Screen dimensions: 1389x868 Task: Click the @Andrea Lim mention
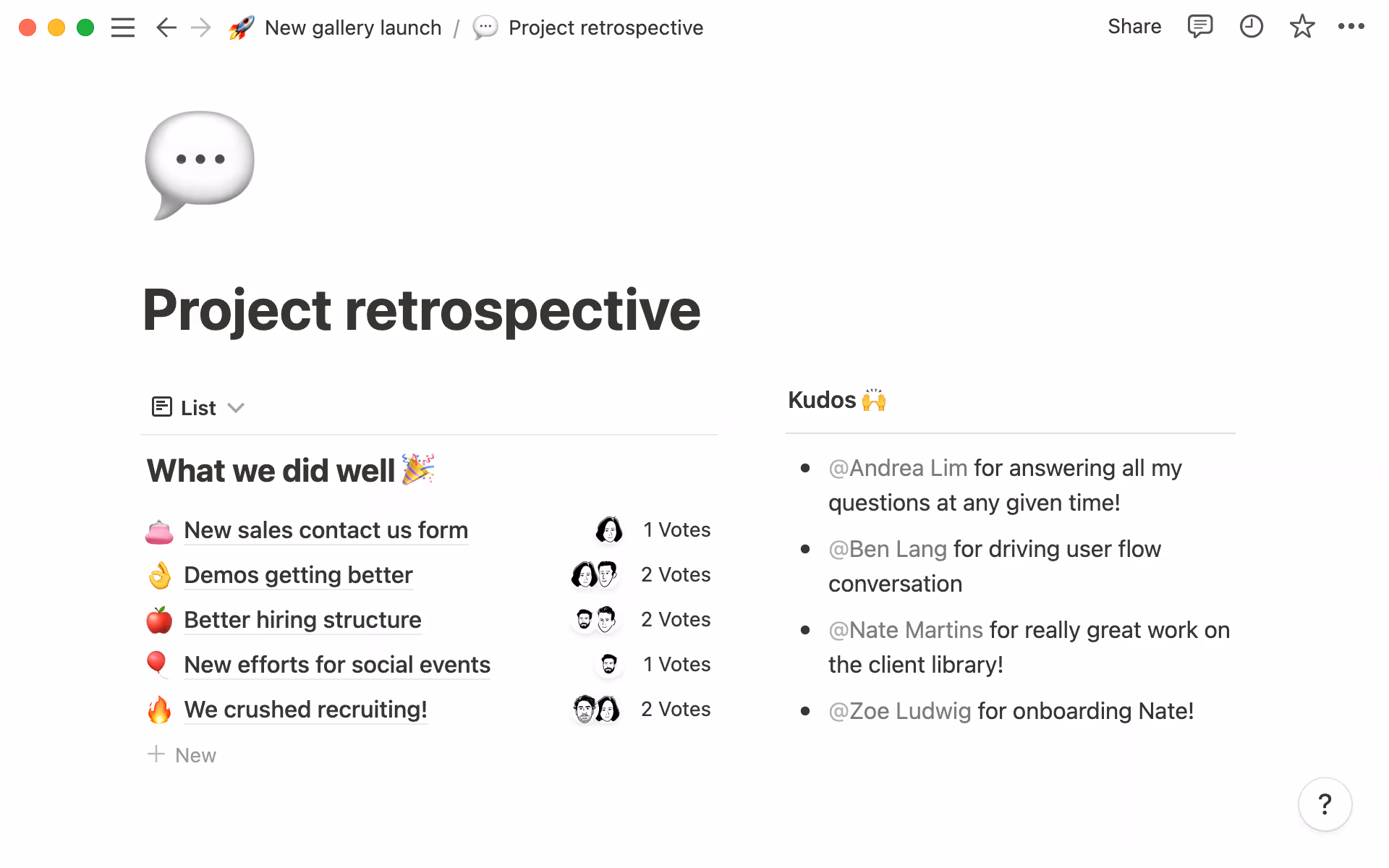898,468
